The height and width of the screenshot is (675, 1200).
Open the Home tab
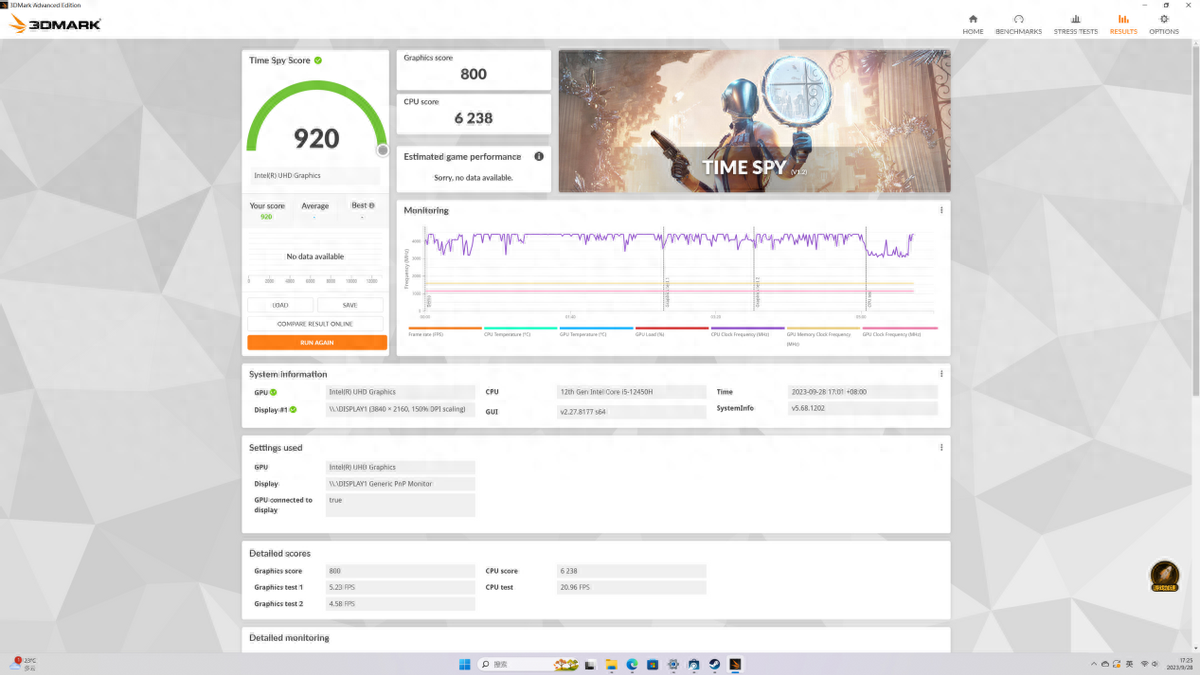(x=973, y=24)
